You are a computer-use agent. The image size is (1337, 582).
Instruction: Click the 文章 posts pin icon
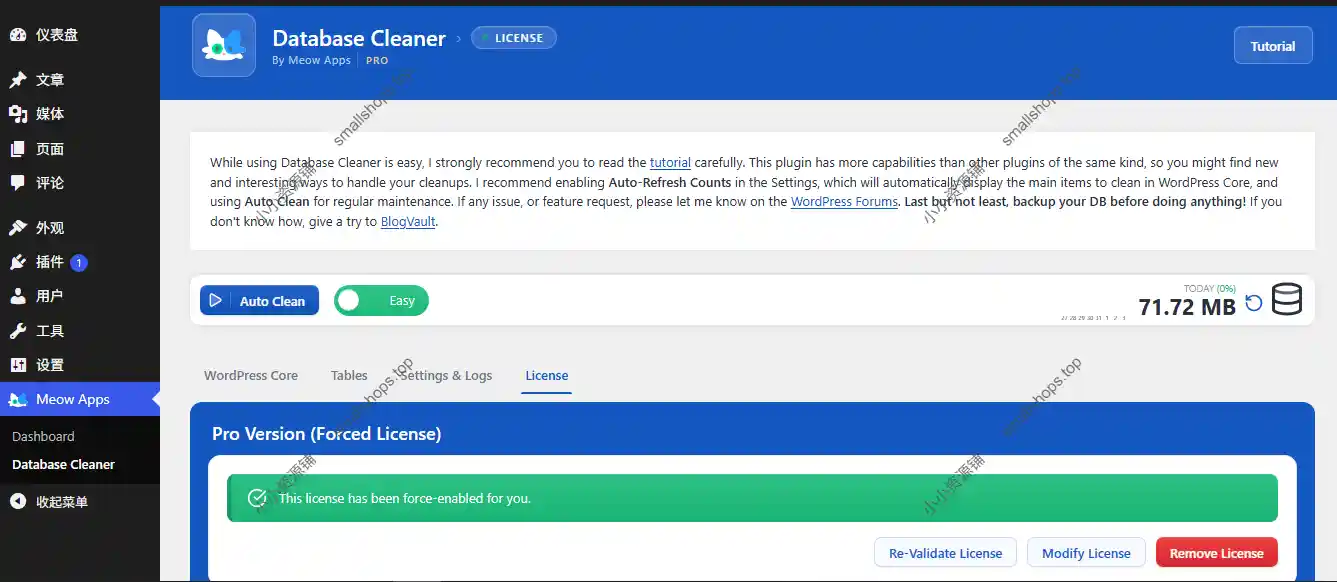(x=18, y=80)
